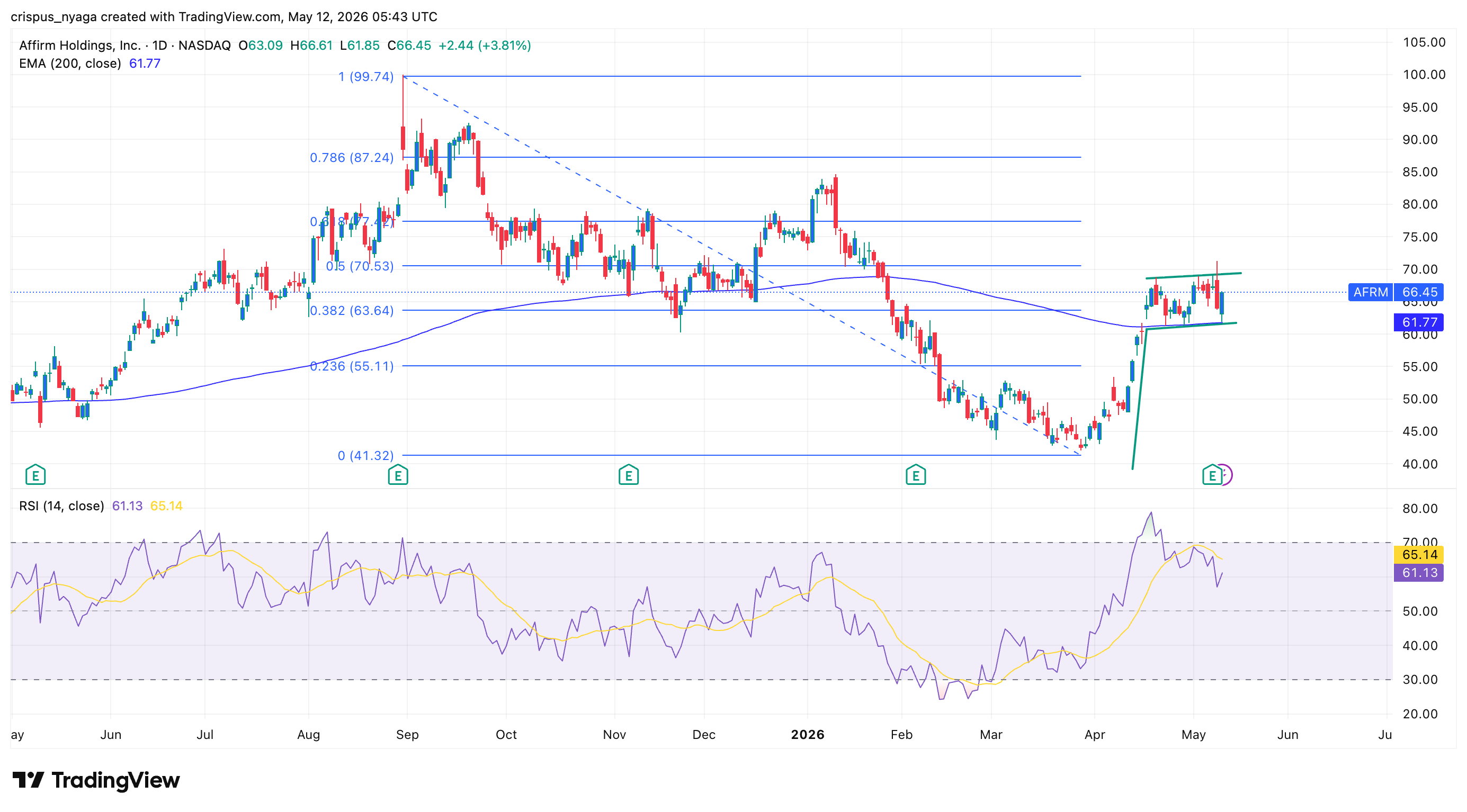This screenshot has width=1467, height=812.
Task: Click the 85.00 price scale label
Action: pos(1420,172)
